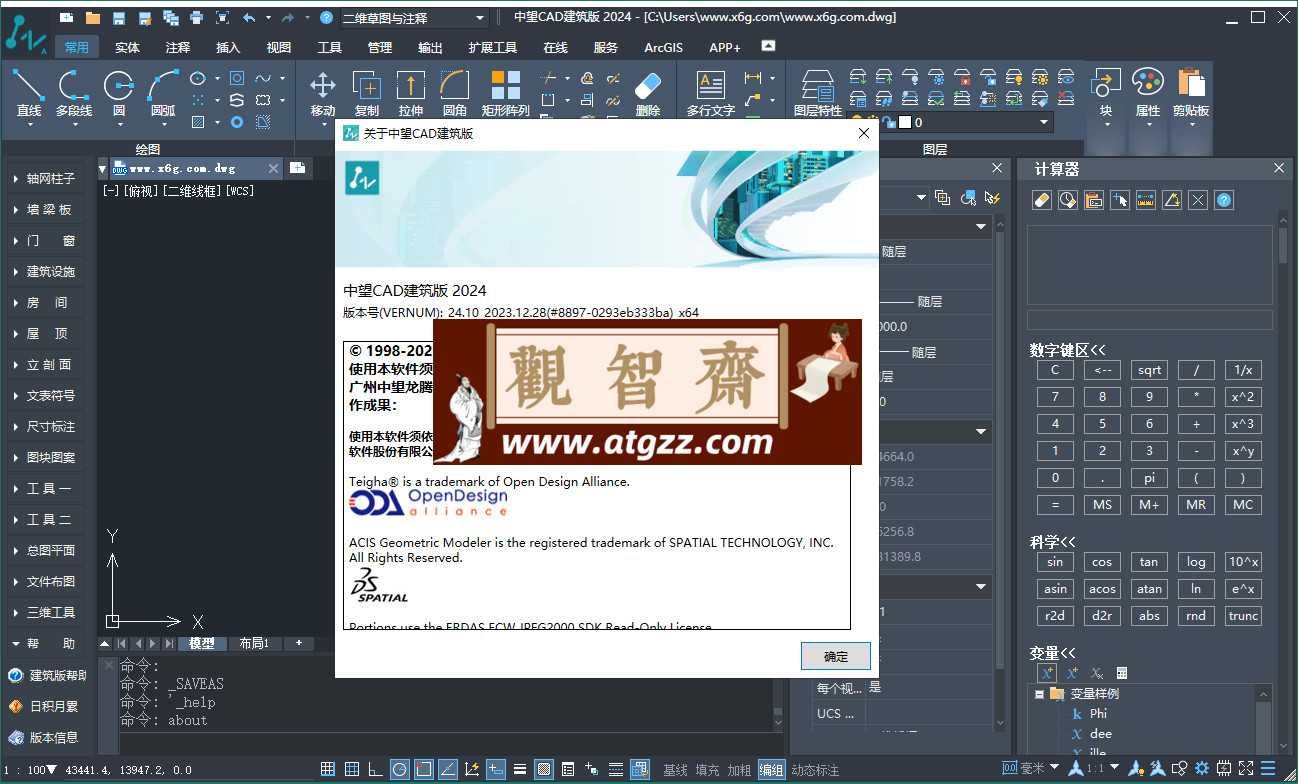This screenshot has width=1298, height=784.
Task: Select the 圆 circle tool
Action: tap(119, 93)
